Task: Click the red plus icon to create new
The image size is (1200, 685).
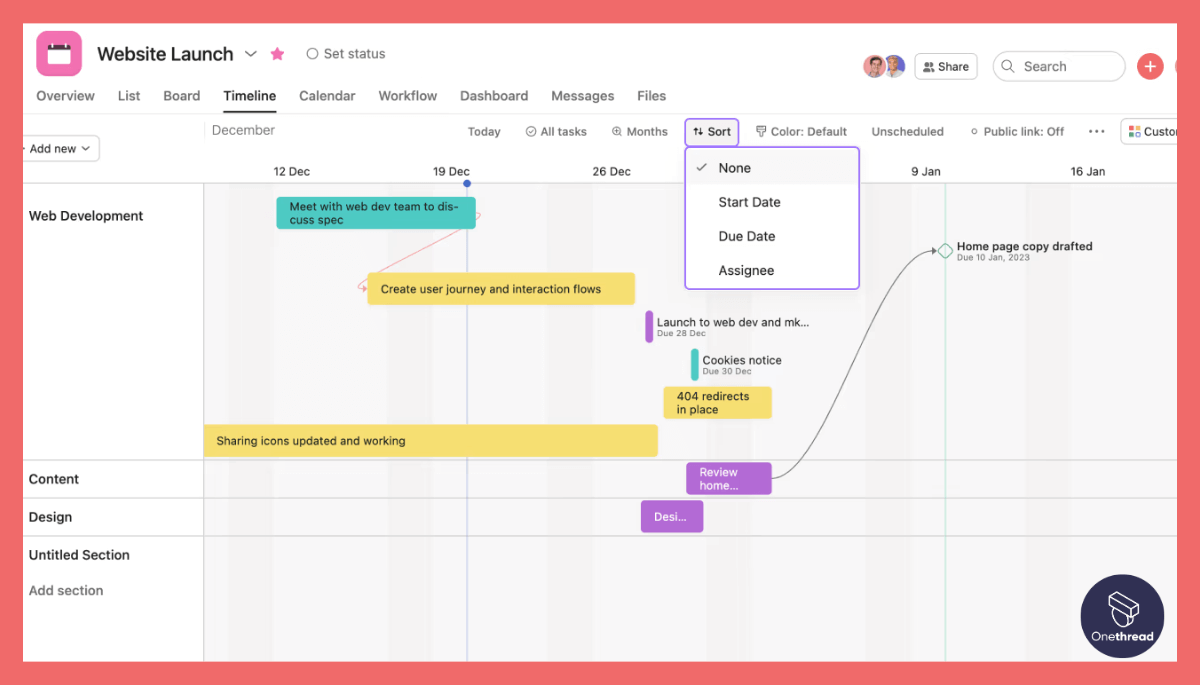Action: (1150, 66)
